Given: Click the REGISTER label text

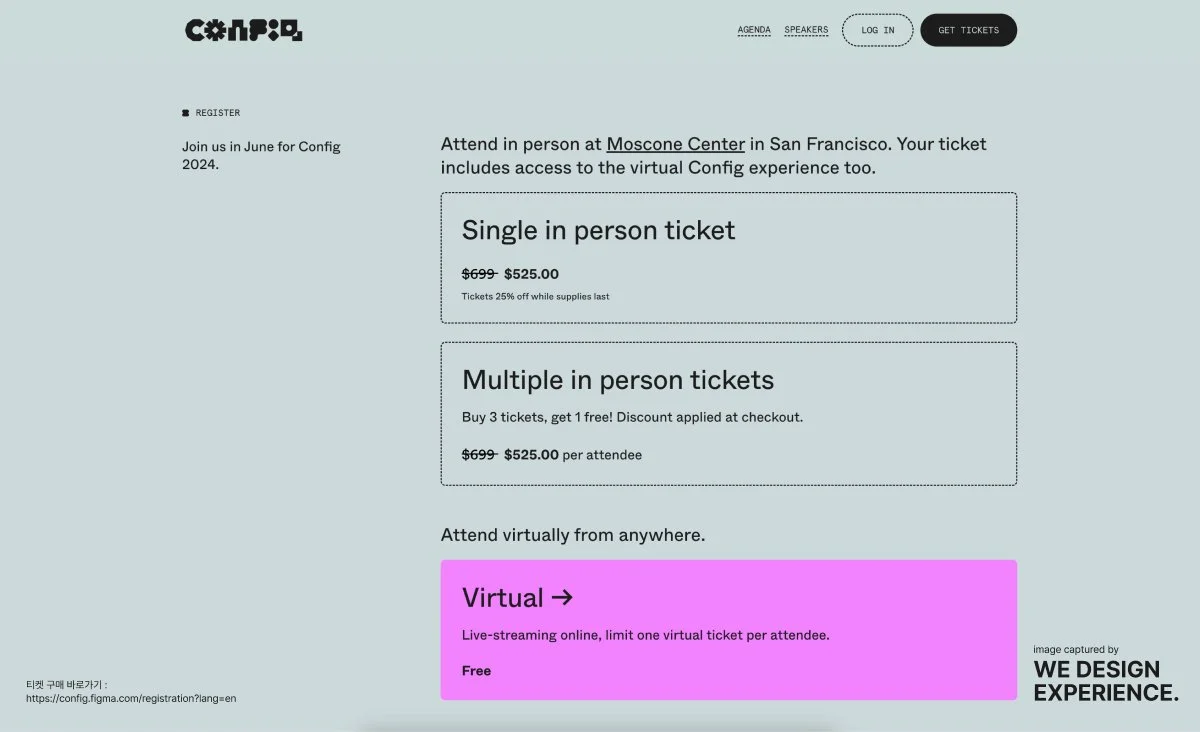Looking at the screenshot, I should click(x=218, y=113).
